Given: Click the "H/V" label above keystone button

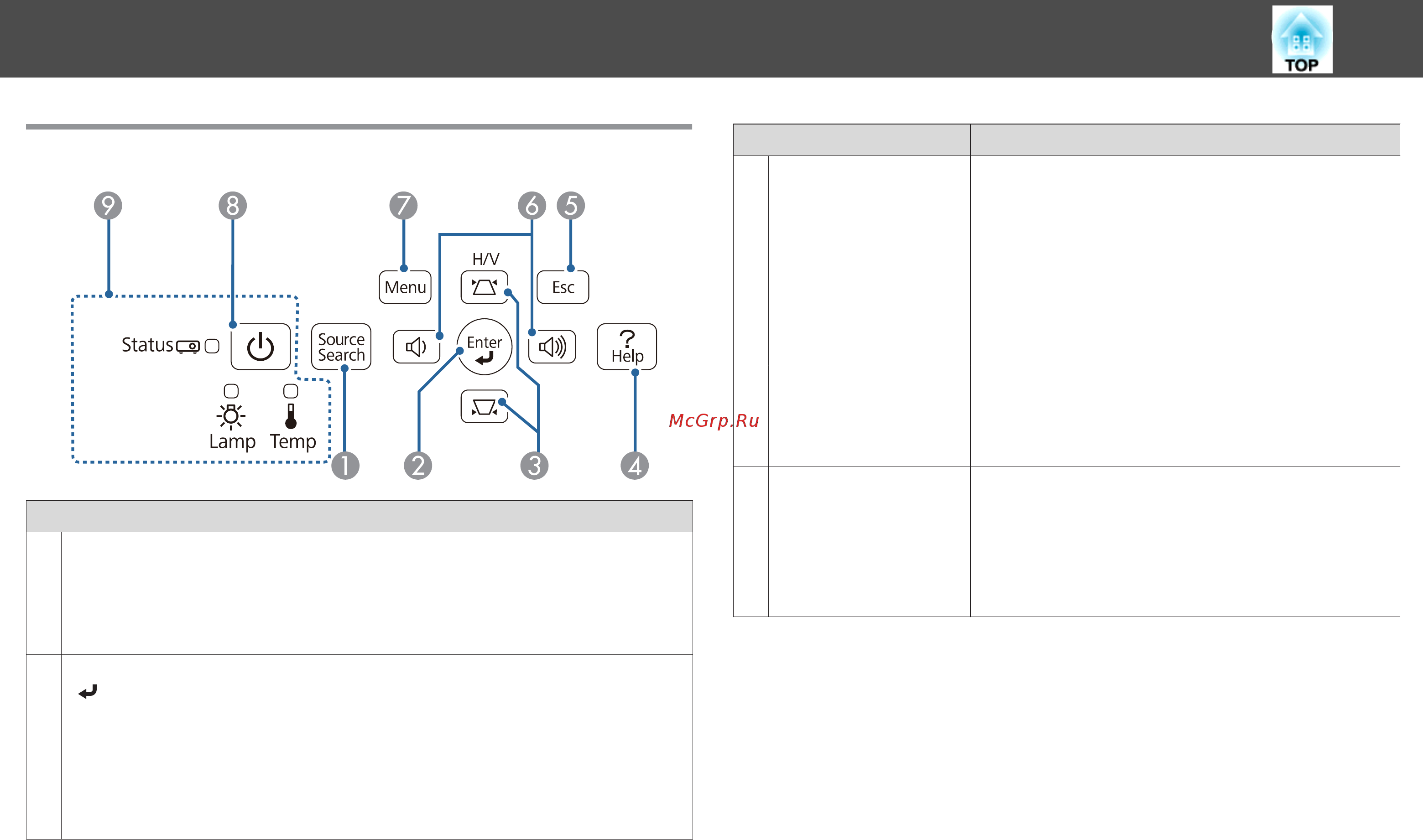Looking at the screenshot, I should pyautogui.click(x=486, y=259).
